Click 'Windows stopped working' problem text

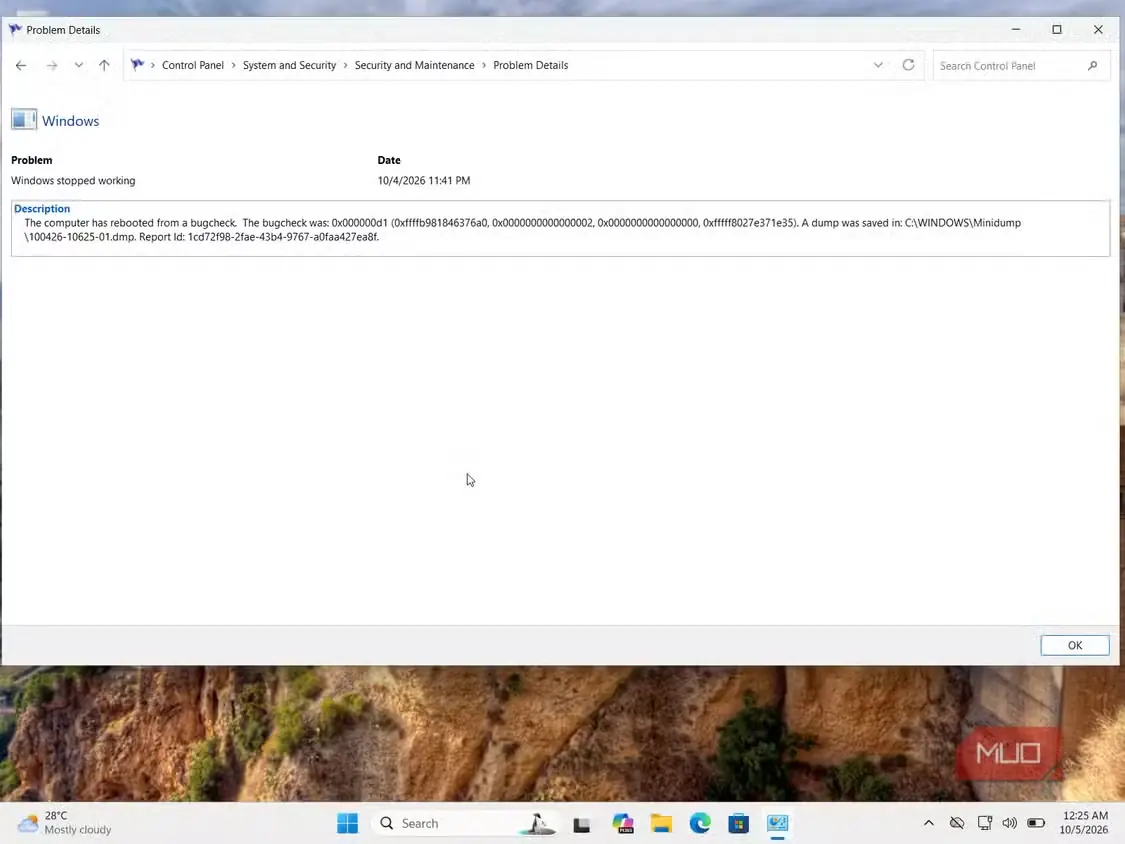point(73,181)
